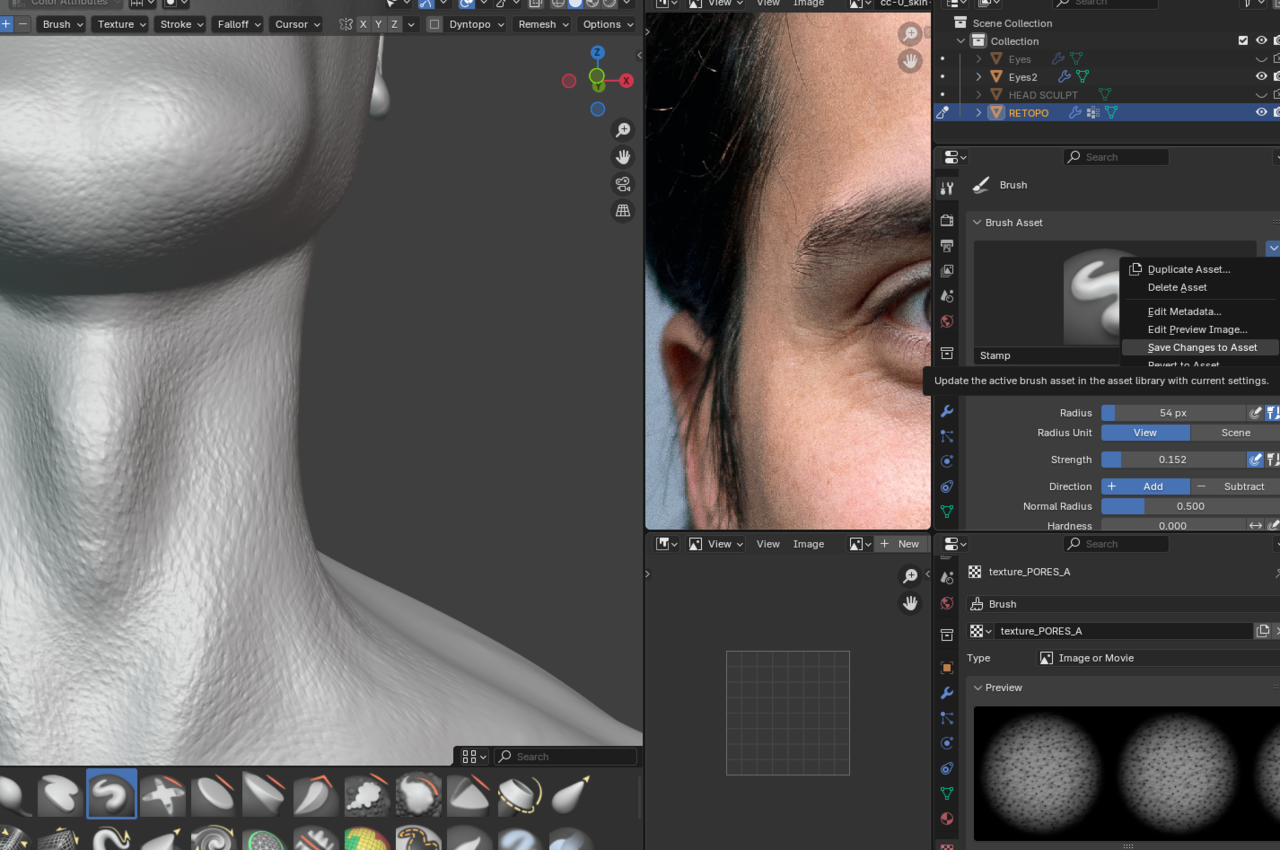Open the Output properties tab in upper editor

point(947,245)
